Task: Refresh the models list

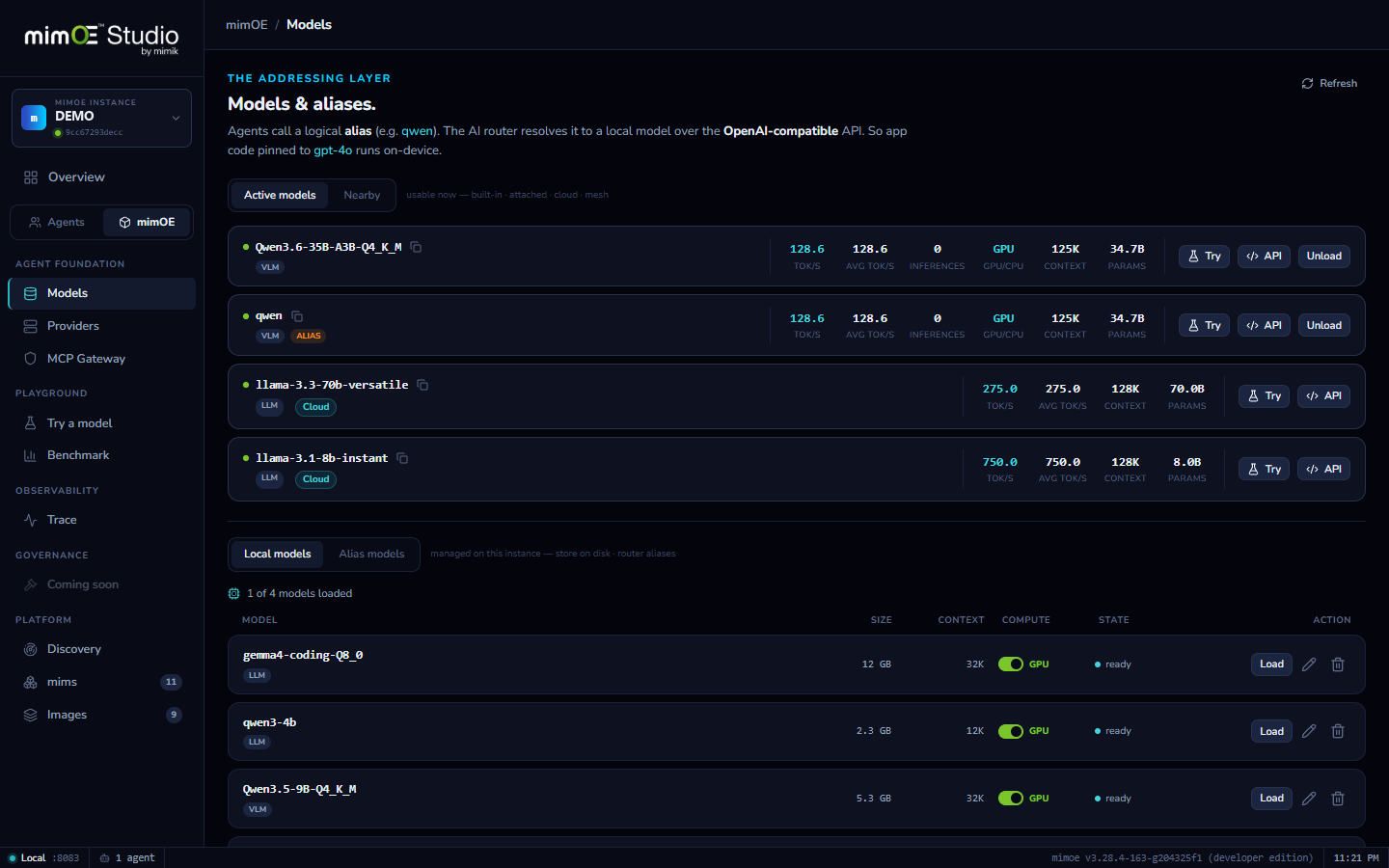Action: click(1329, 84)
